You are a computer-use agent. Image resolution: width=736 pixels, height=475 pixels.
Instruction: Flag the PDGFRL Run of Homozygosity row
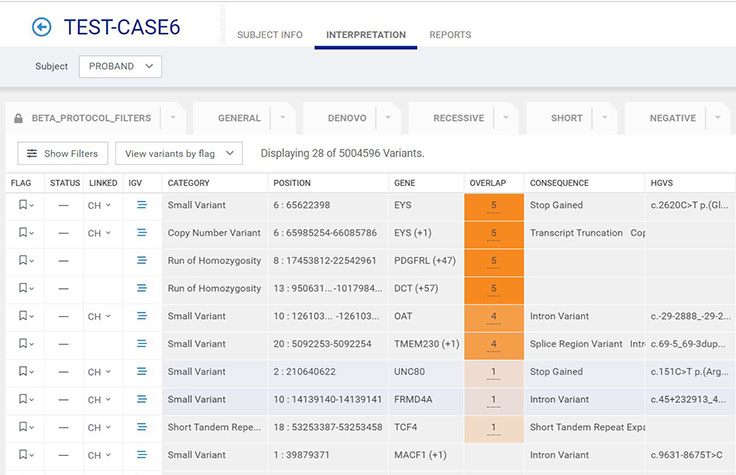23,261
